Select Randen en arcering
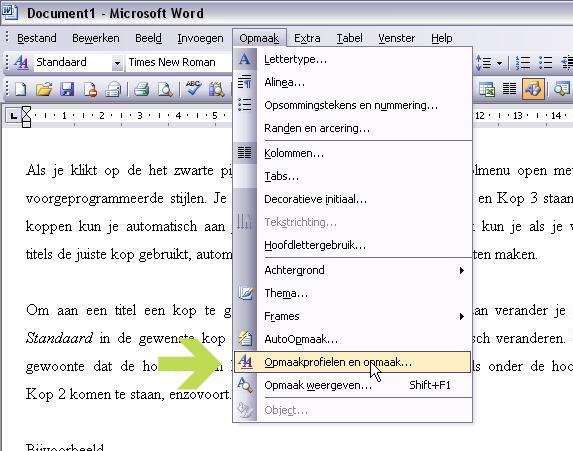Viewport: 573px width, 451px height. tap(353, 128)
